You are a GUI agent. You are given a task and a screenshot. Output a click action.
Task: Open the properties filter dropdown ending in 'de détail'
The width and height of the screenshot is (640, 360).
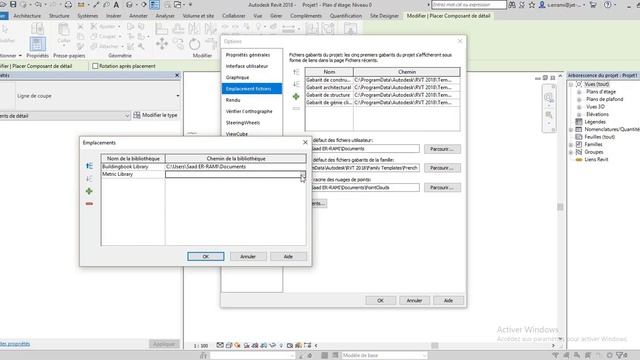click(127, 116)
